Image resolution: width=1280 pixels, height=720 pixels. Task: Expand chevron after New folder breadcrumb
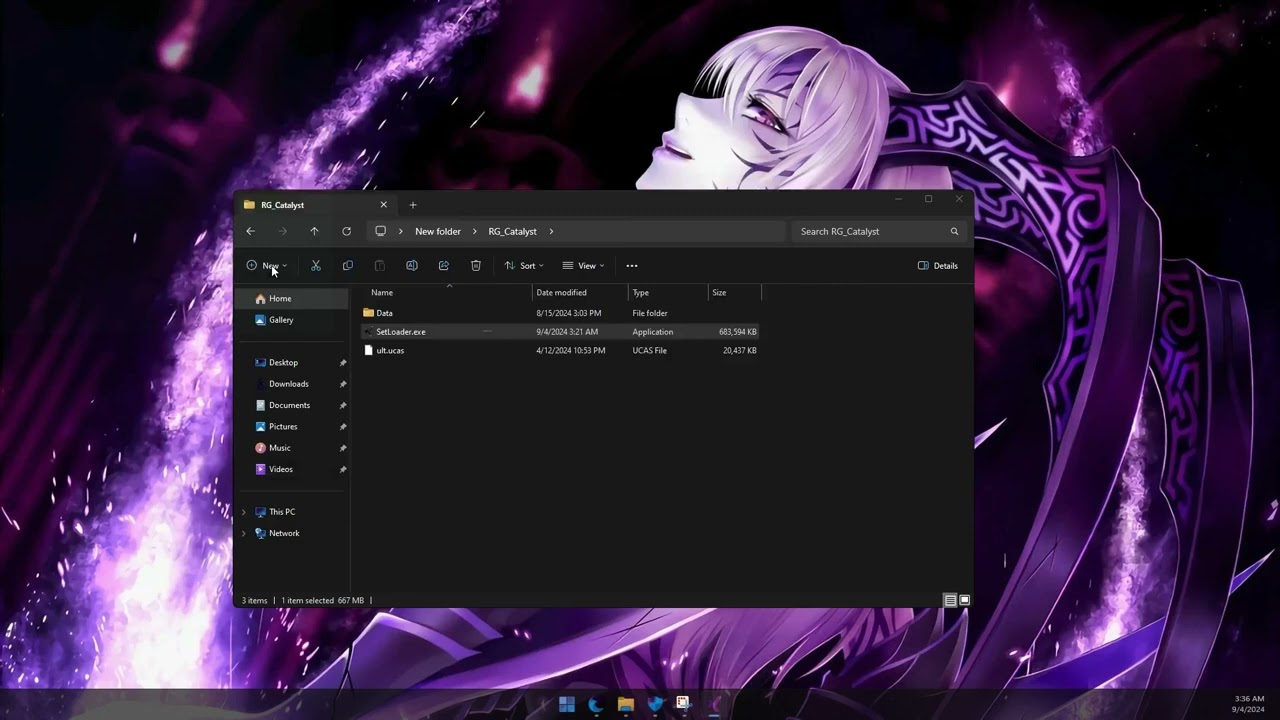pyautogui.click(x=475, y=231)
